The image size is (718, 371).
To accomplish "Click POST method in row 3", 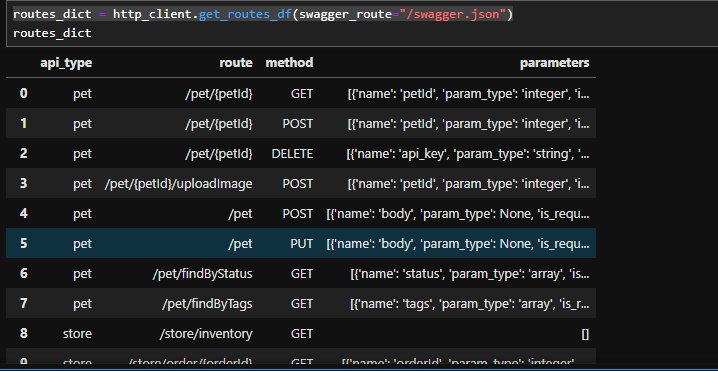I will (x=298, y=184).
